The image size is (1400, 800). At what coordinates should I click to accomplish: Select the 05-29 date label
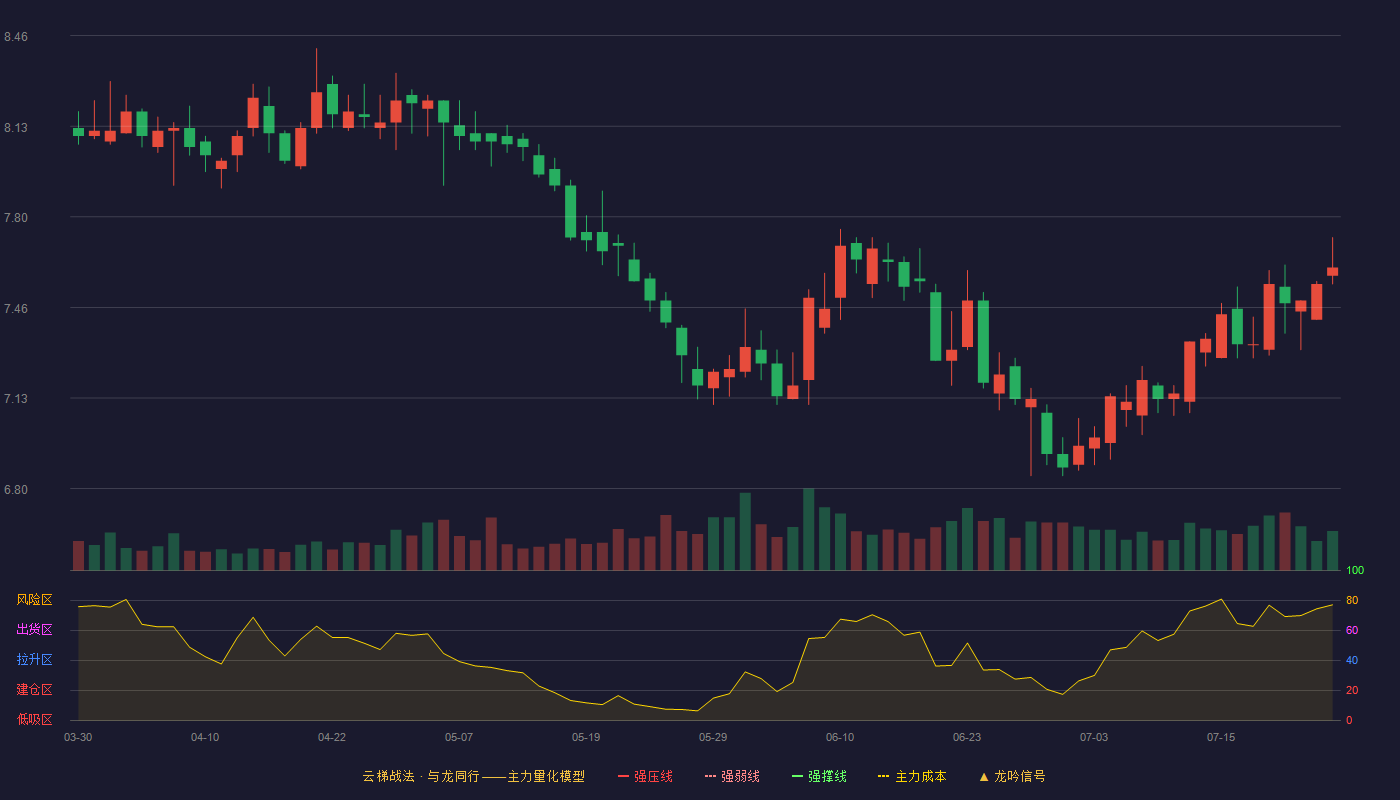(x=713, y=737)
